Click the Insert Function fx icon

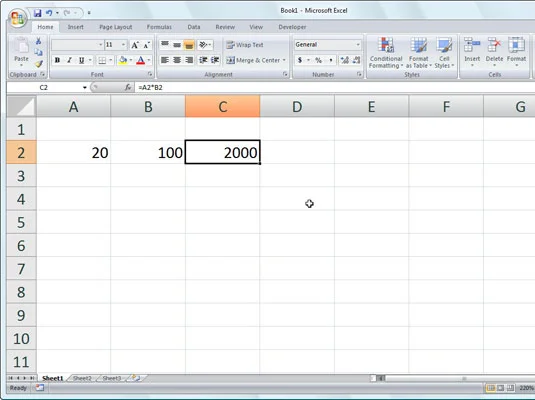pos(128,88)
